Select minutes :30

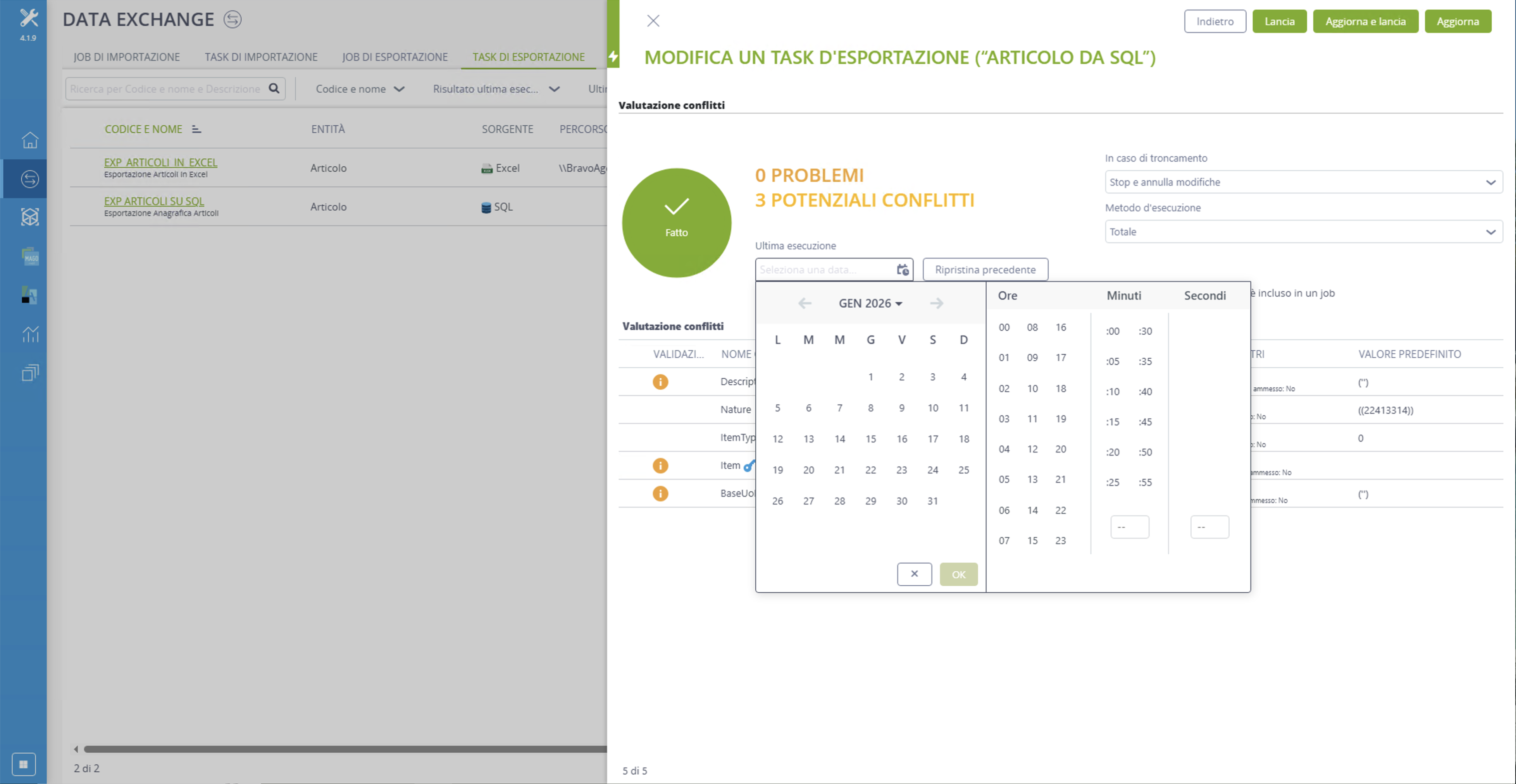tap(1145, 331)
